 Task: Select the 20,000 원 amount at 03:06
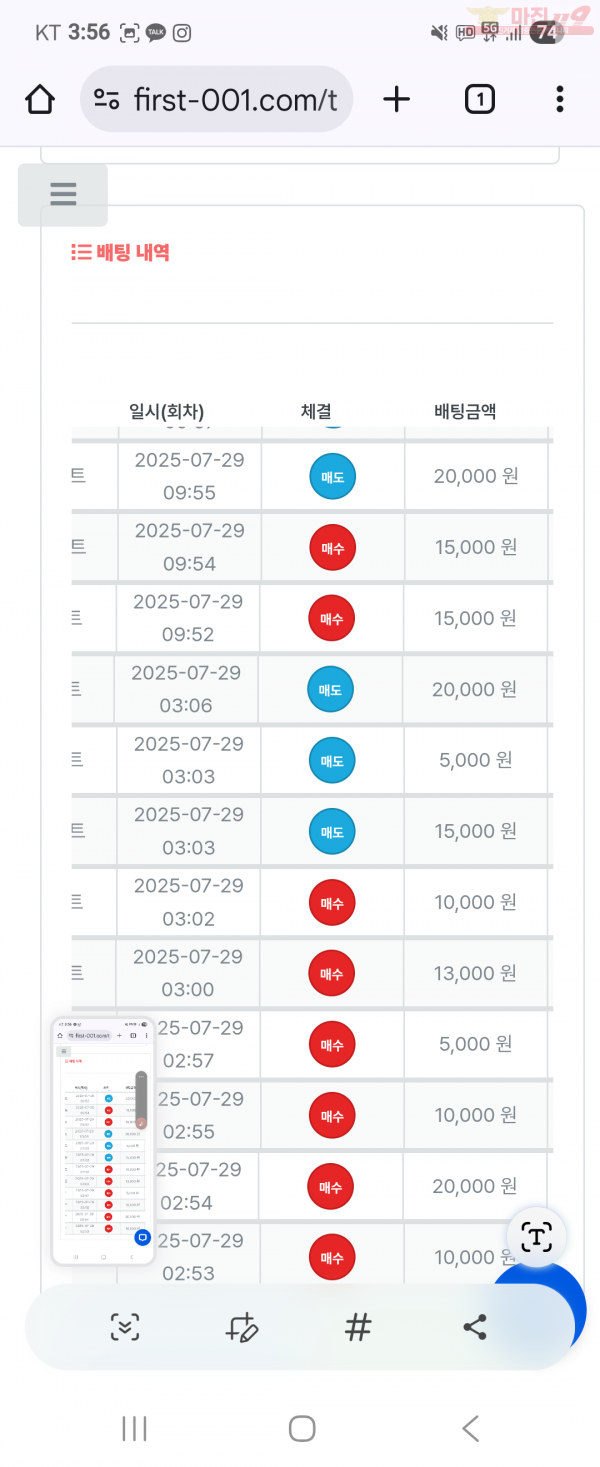(475, 689)
